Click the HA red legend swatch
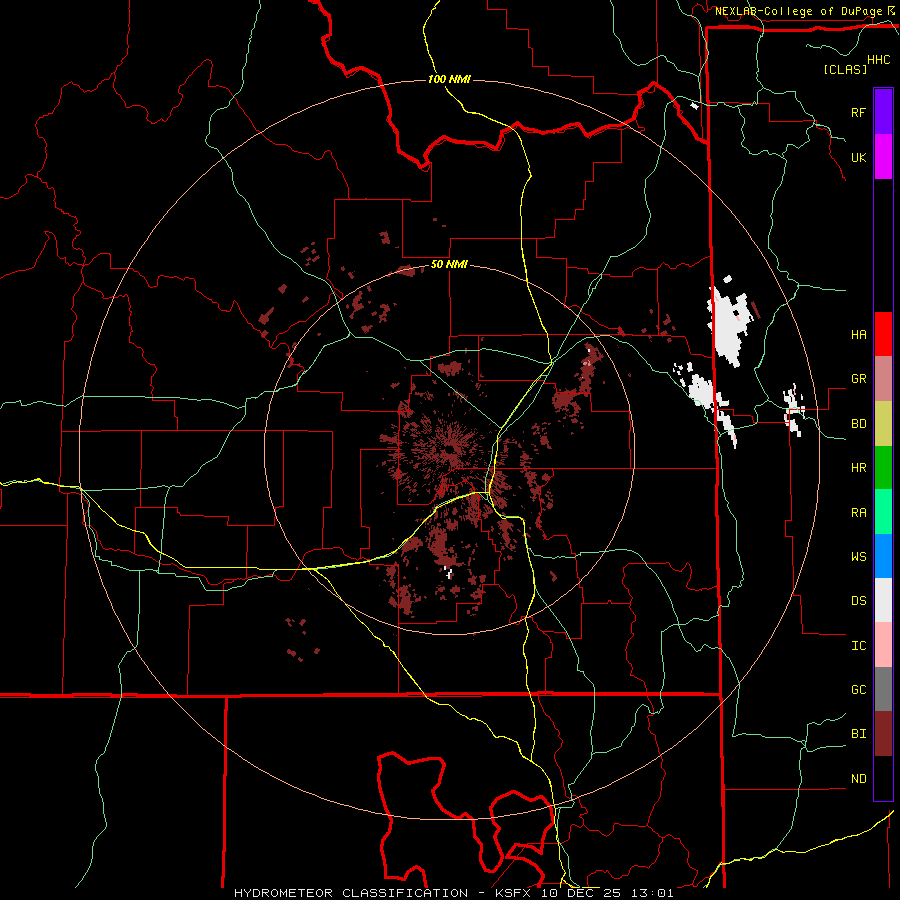Screen dimensions: 900x900 883,334
